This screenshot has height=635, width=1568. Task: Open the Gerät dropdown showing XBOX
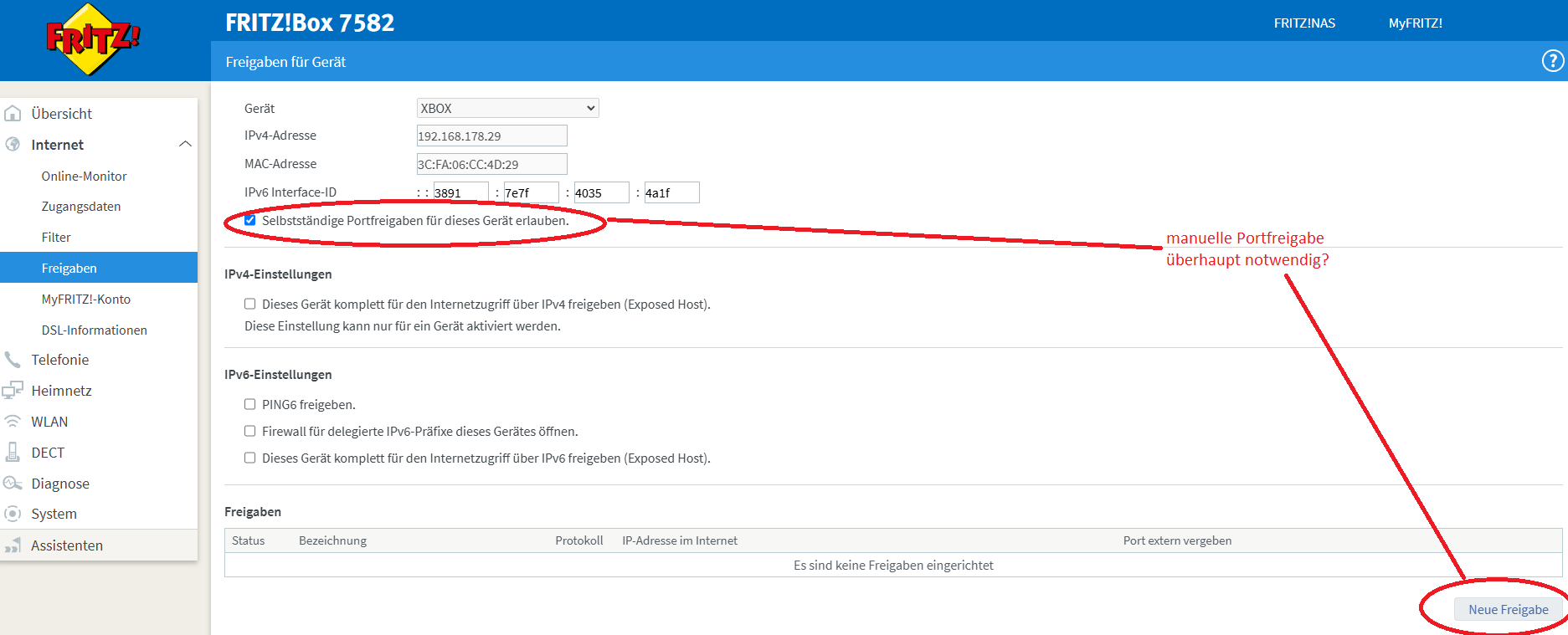[508, 108]
